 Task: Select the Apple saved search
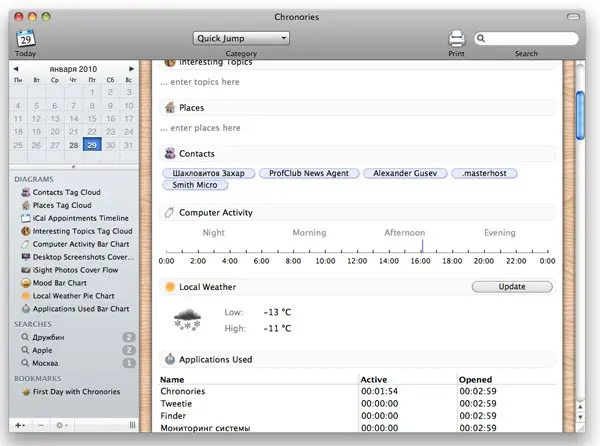pyautogui.click(x=42, y=350)
